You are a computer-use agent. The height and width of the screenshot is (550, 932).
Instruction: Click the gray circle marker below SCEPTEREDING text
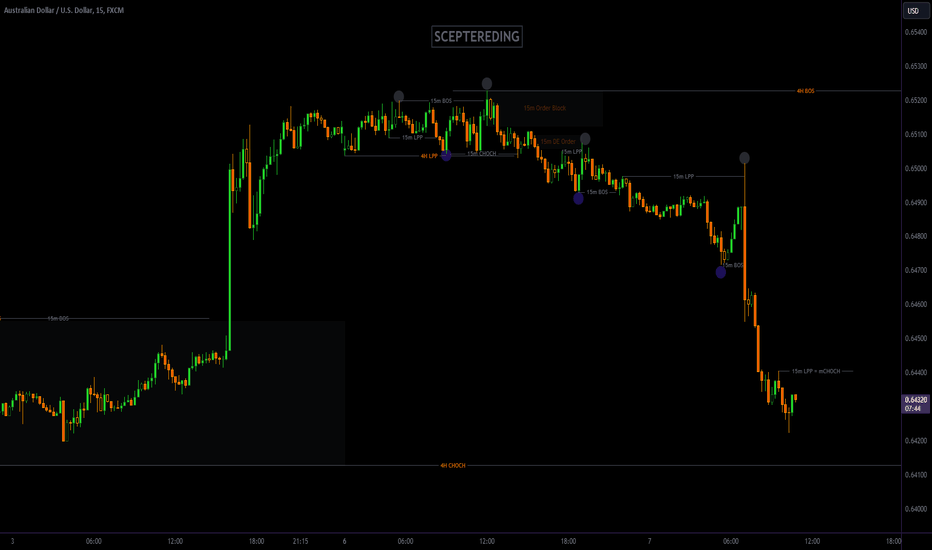coord(487,83)
